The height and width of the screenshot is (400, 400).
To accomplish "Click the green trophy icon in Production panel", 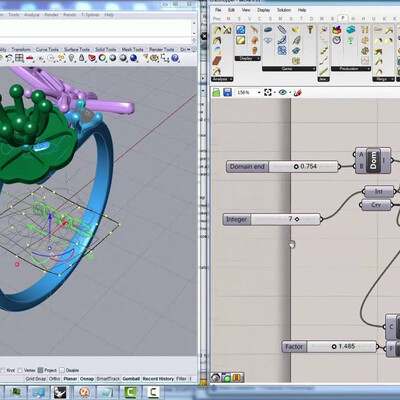I will point(351,41).
